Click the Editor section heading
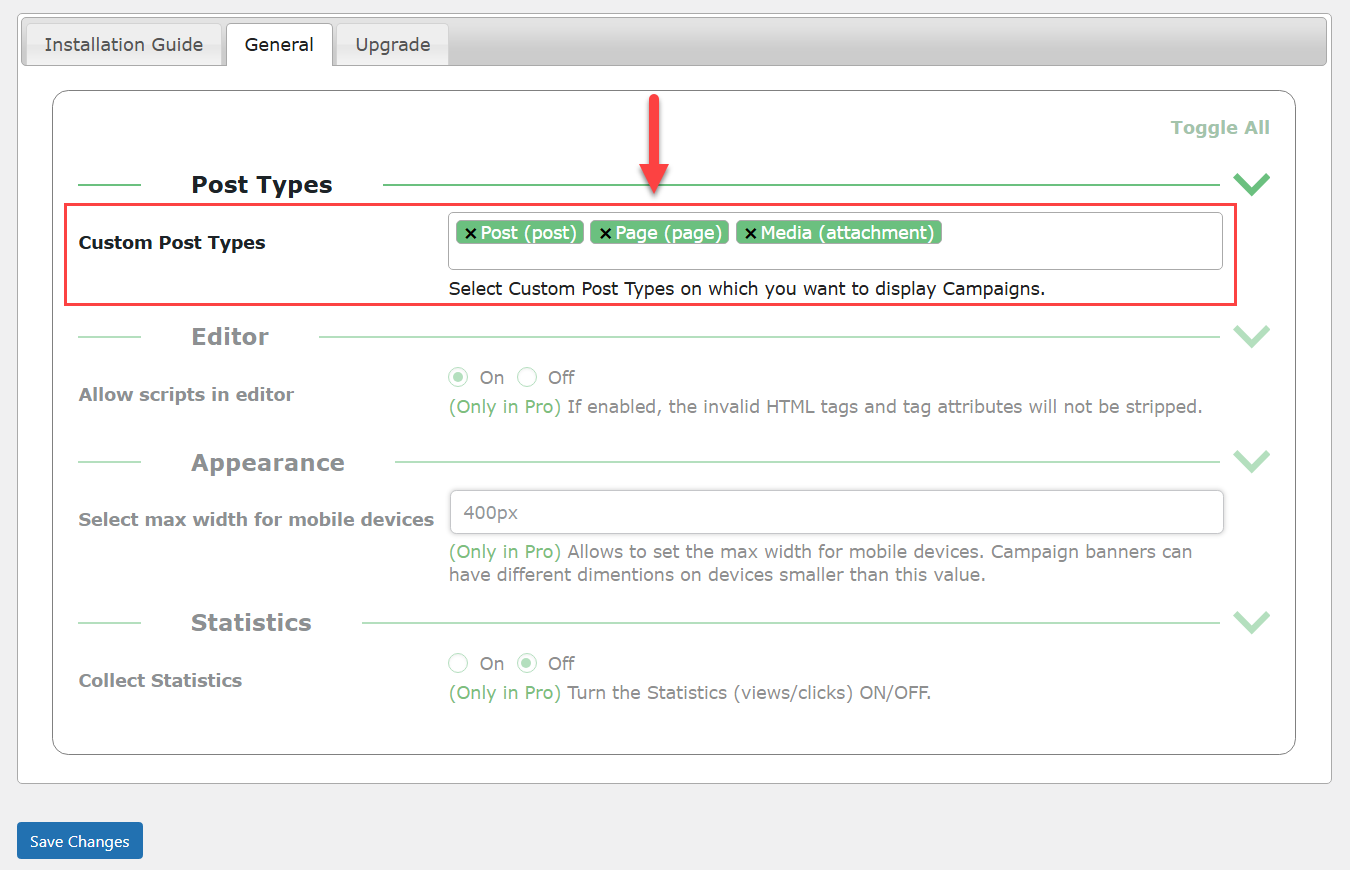 [230, 337]
